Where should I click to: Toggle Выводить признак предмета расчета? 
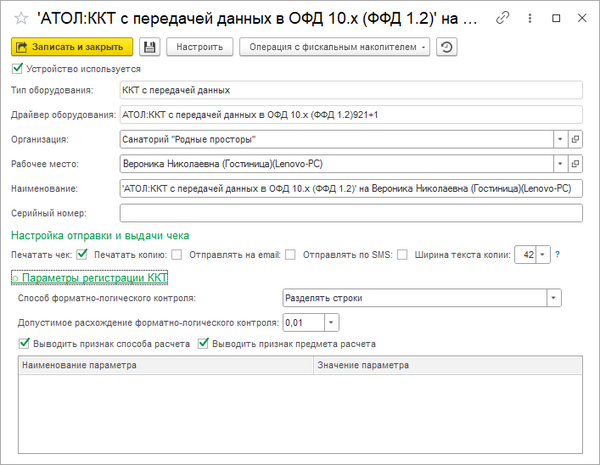pyautogui.click(x=203, y=343)
